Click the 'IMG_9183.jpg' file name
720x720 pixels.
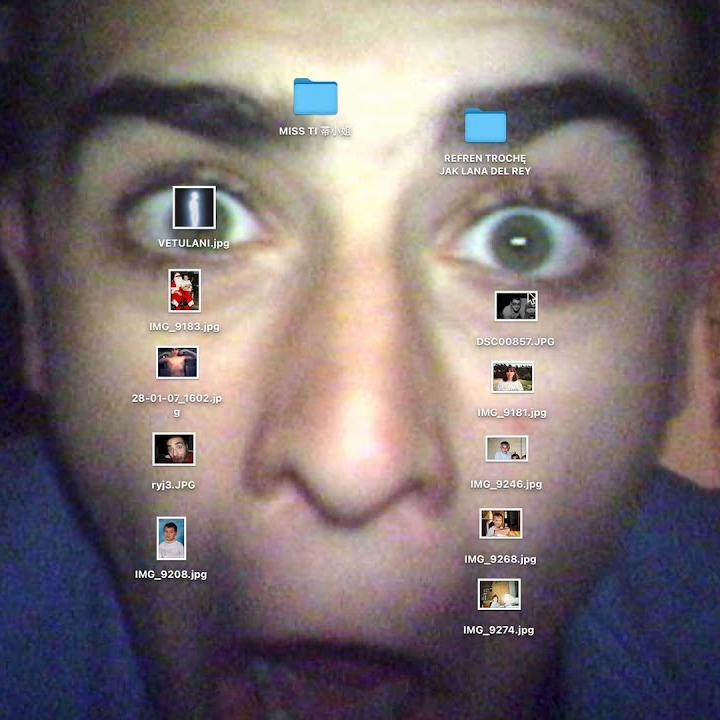[185, 326]
